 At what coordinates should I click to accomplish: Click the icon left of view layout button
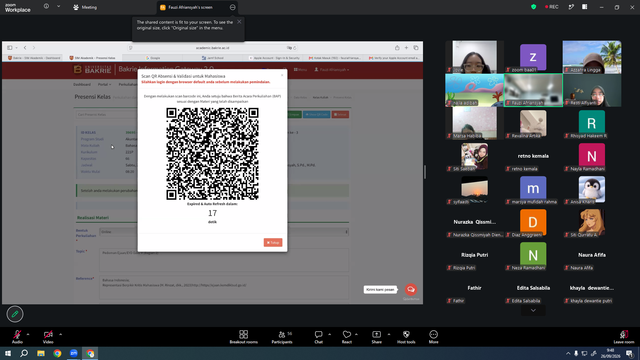click(571, 7)
